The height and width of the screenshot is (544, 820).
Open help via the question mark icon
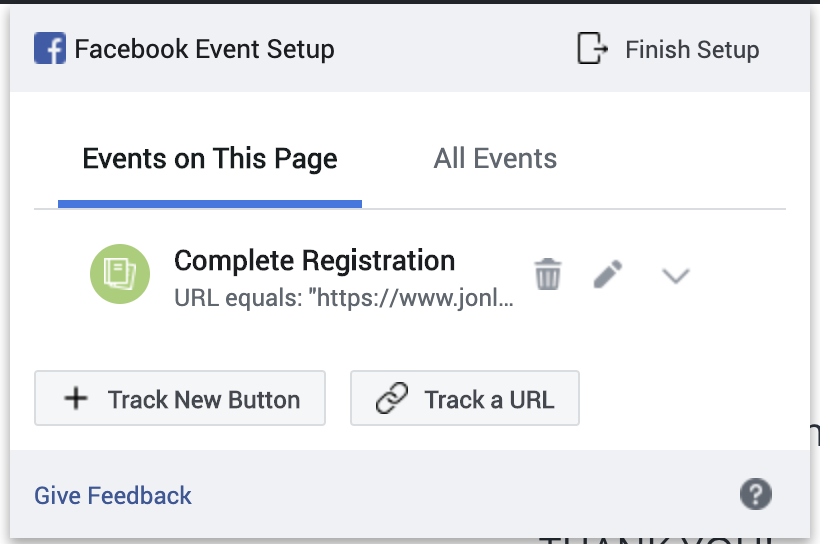tap(756, 494)
